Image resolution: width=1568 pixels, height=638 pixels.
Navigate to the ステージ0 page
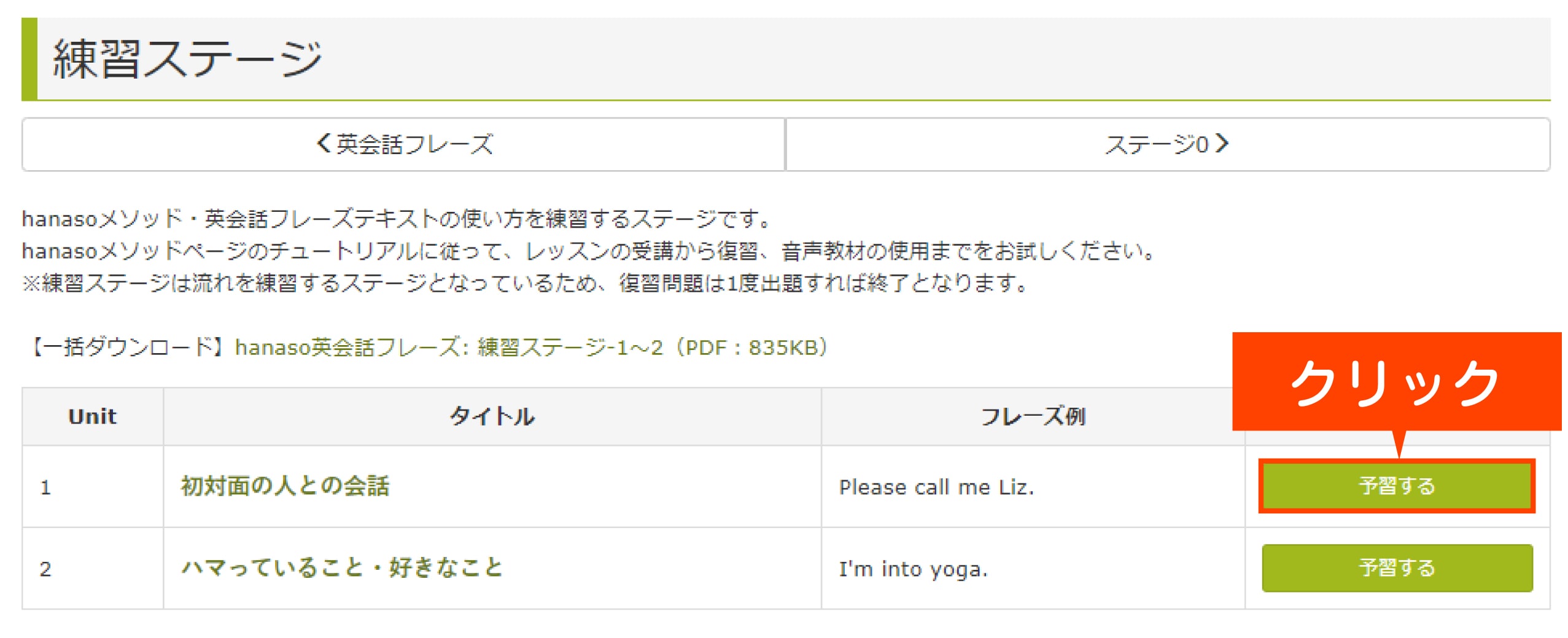(1166, 144)
